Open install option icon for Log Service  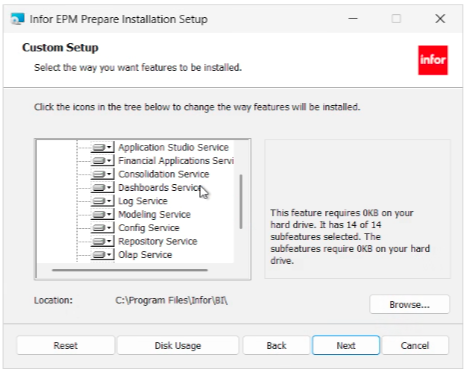(102, 201)
